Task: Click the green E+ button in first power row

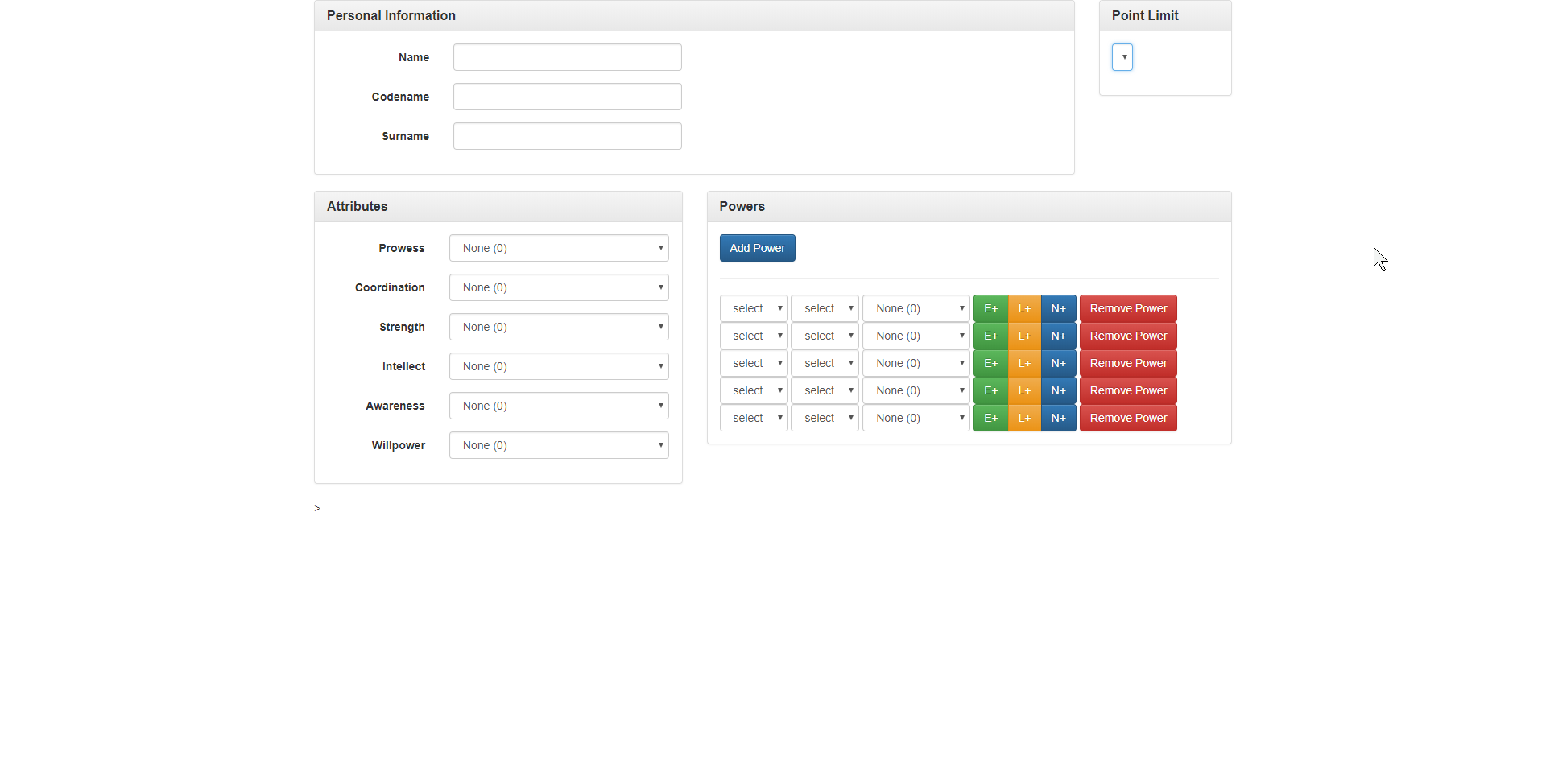Action: point(990,308)
